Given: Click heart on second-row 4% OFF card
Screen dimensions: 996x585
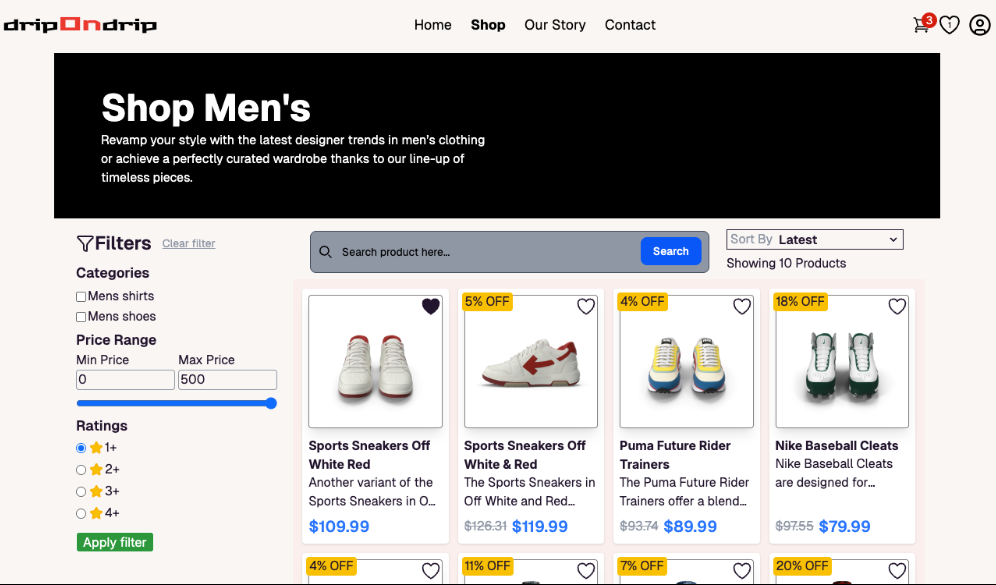Looking at the screenshot, I should click(x=431, y=570).
